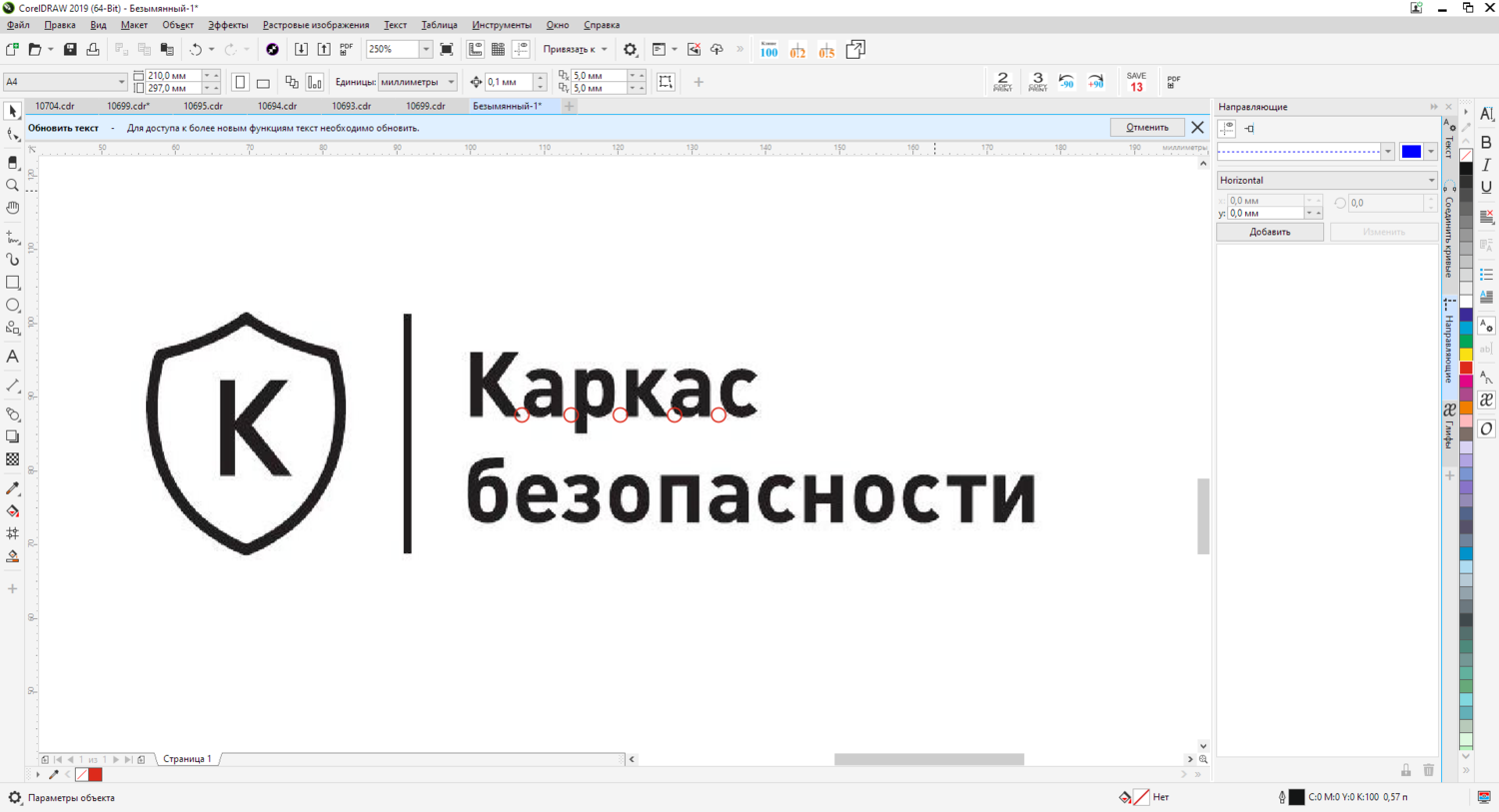This screenshot has width=1499, height=812.
Task: Select the Parallel Dimension tool
Action: (13, 386)
